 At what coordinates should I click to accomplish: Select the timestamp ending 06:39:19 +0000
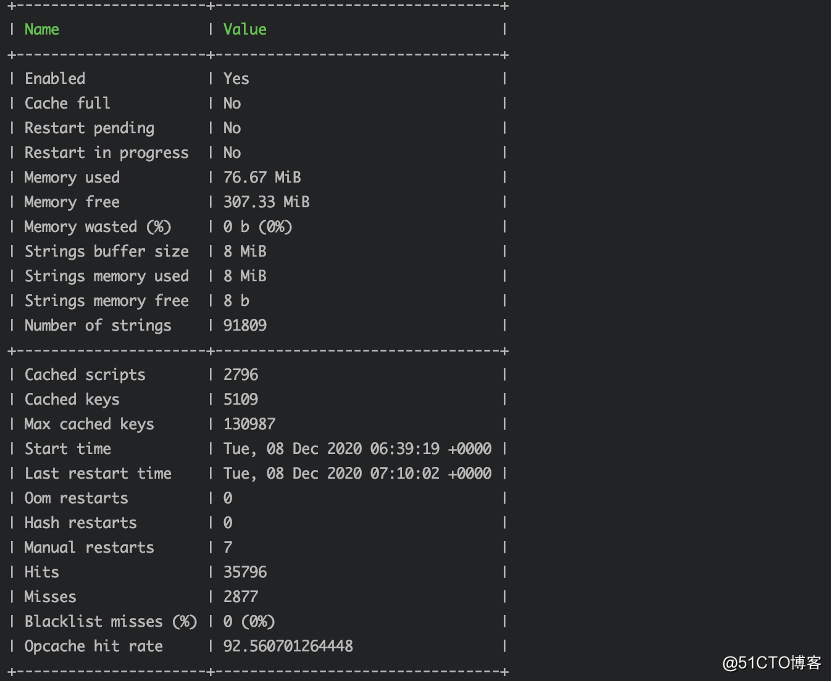click(357, 449)
